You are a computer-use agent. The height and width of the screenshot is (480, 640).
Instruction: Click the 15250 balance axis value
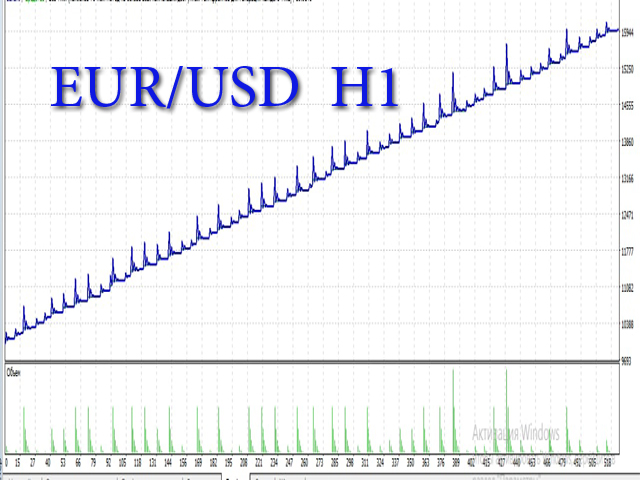628,69
